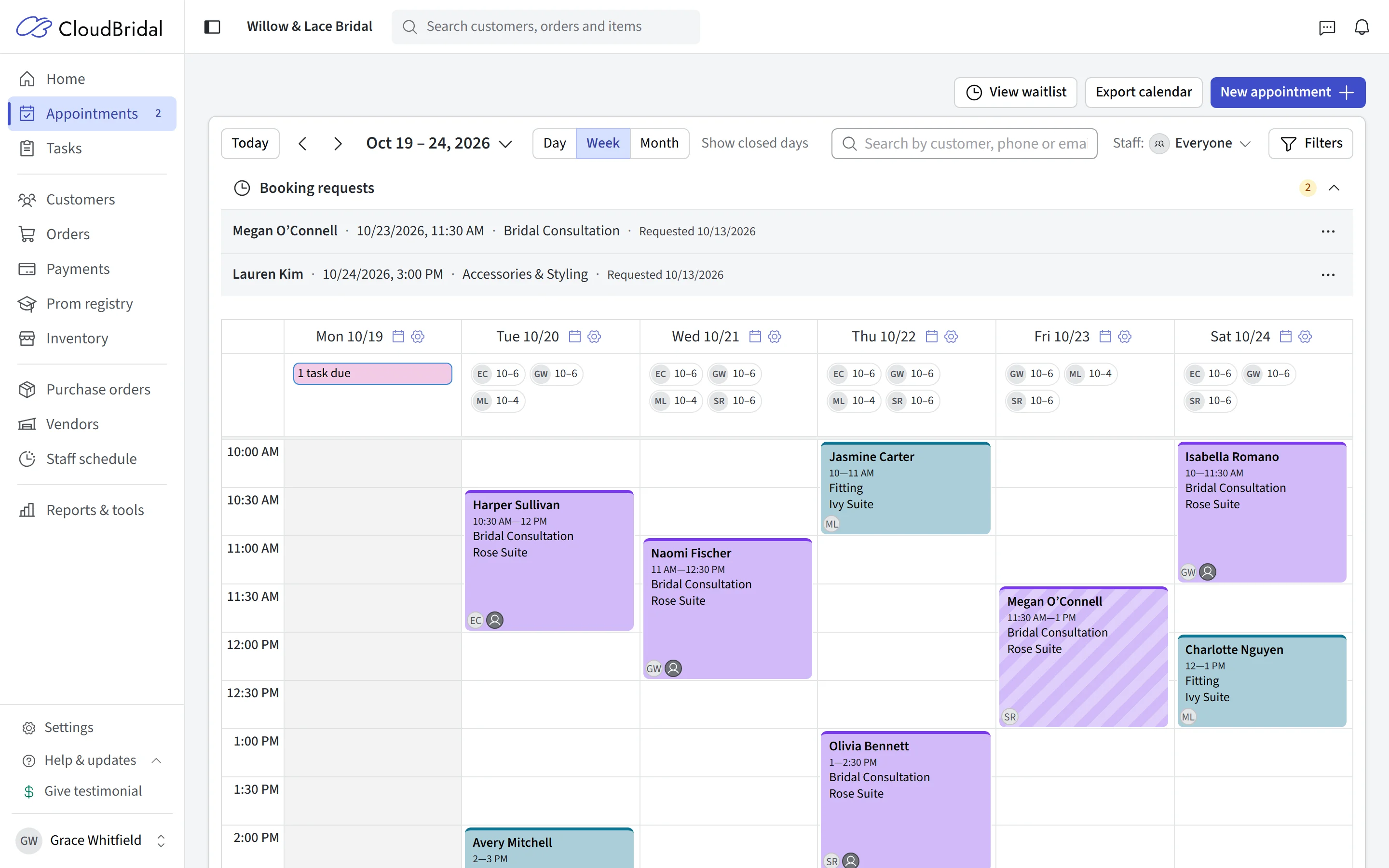Image resolution: width=1389 pixels, height=868 pixels.
Task: Open calendar icon for Thu 10/22
Action: pos(932,337)
